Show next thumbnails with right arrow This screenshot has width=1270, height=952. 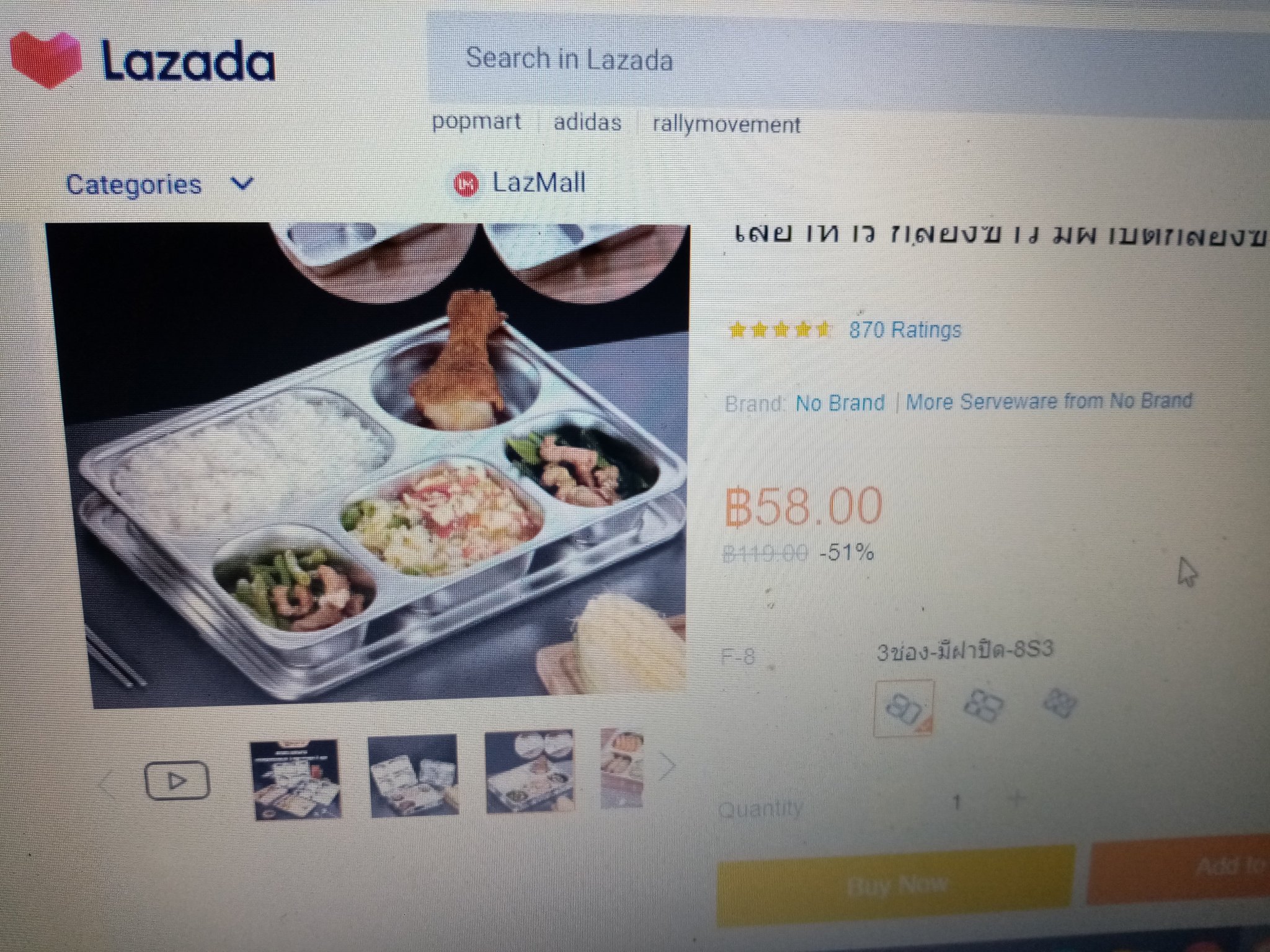pyautogui.click(x=667, y=767)
